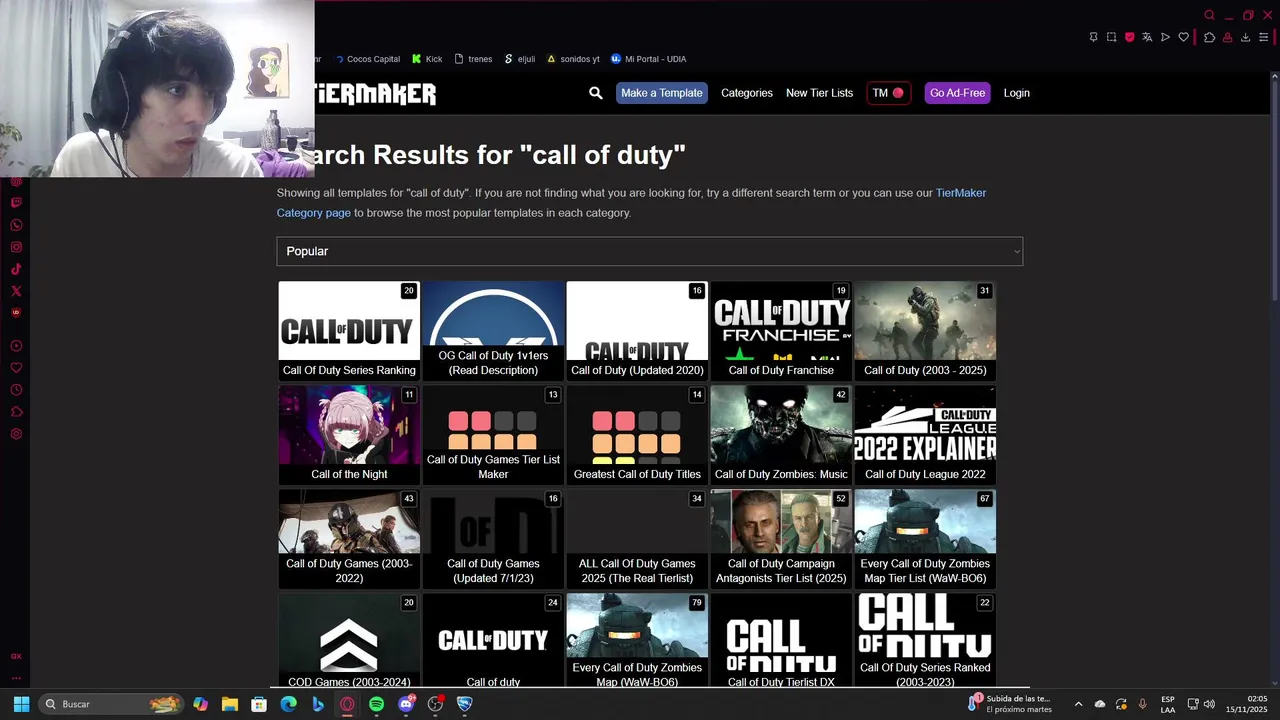
Task: Open X (Twitter) in the browser sidebar
Action: (x=16, y=291)
